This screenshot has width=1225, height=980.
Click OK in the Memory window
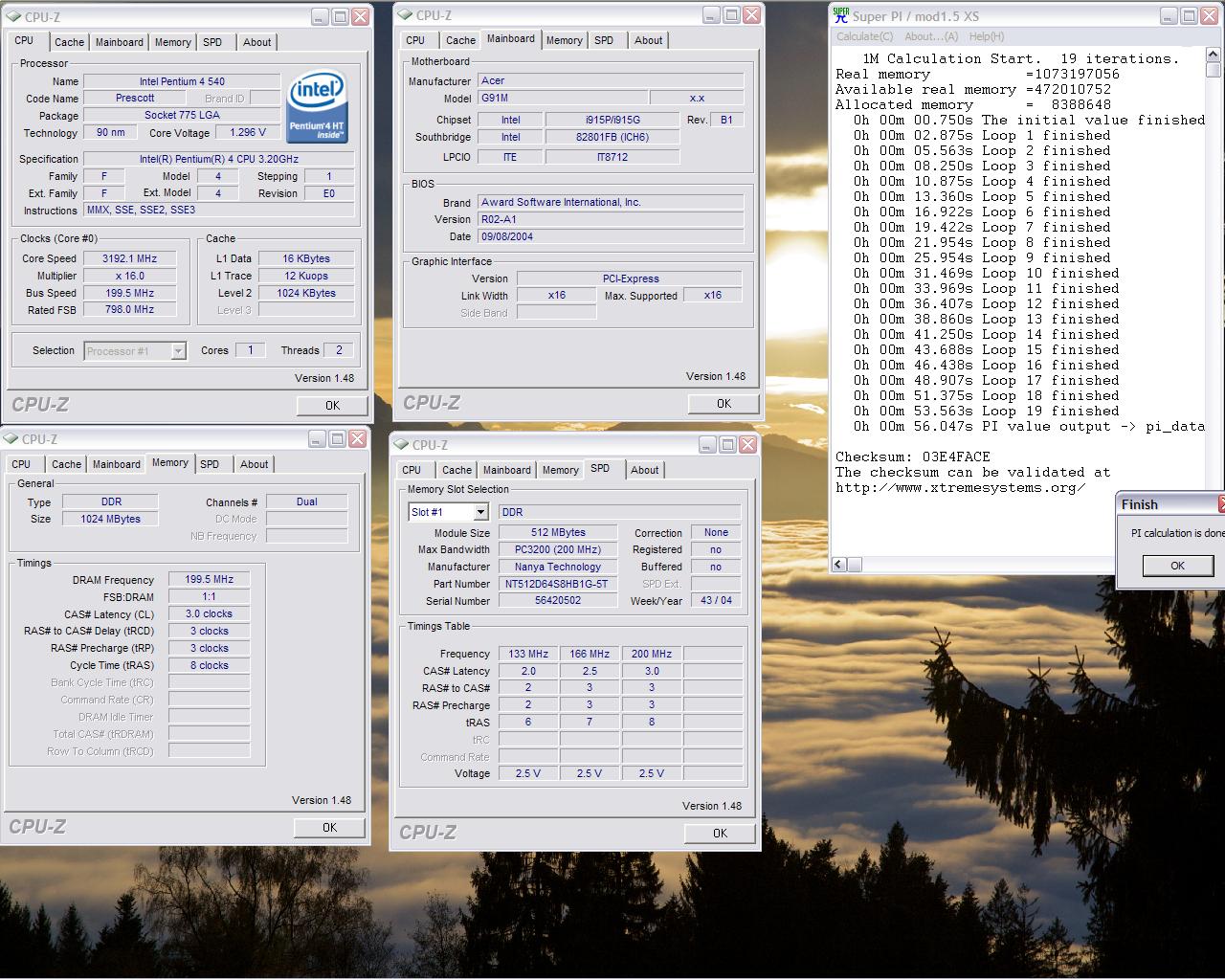tap(329, 827)
